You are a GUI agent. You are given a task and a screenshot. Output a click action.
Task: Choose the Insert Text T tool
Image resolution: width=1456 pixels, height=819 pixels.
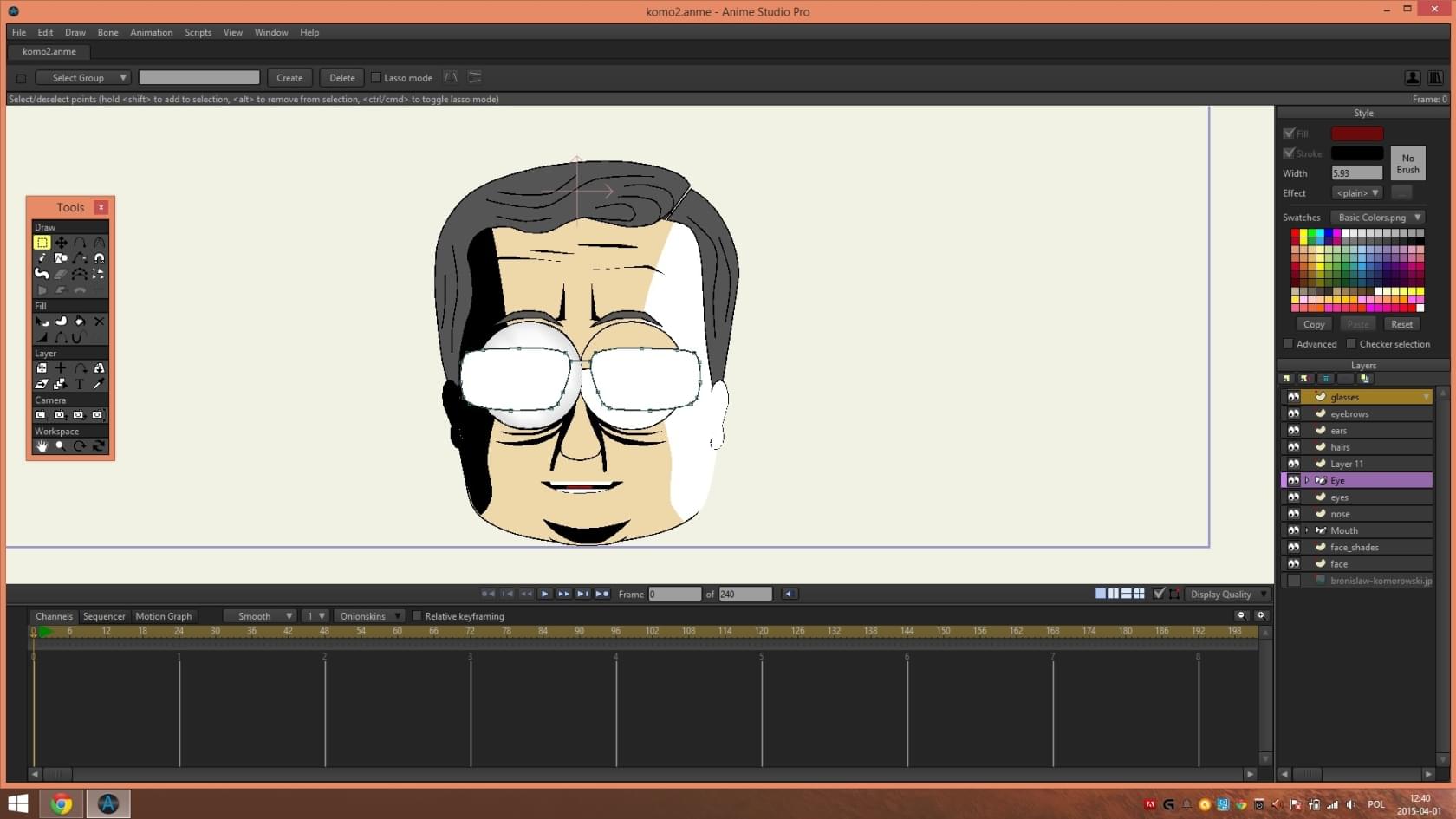(x=80, y=384)
